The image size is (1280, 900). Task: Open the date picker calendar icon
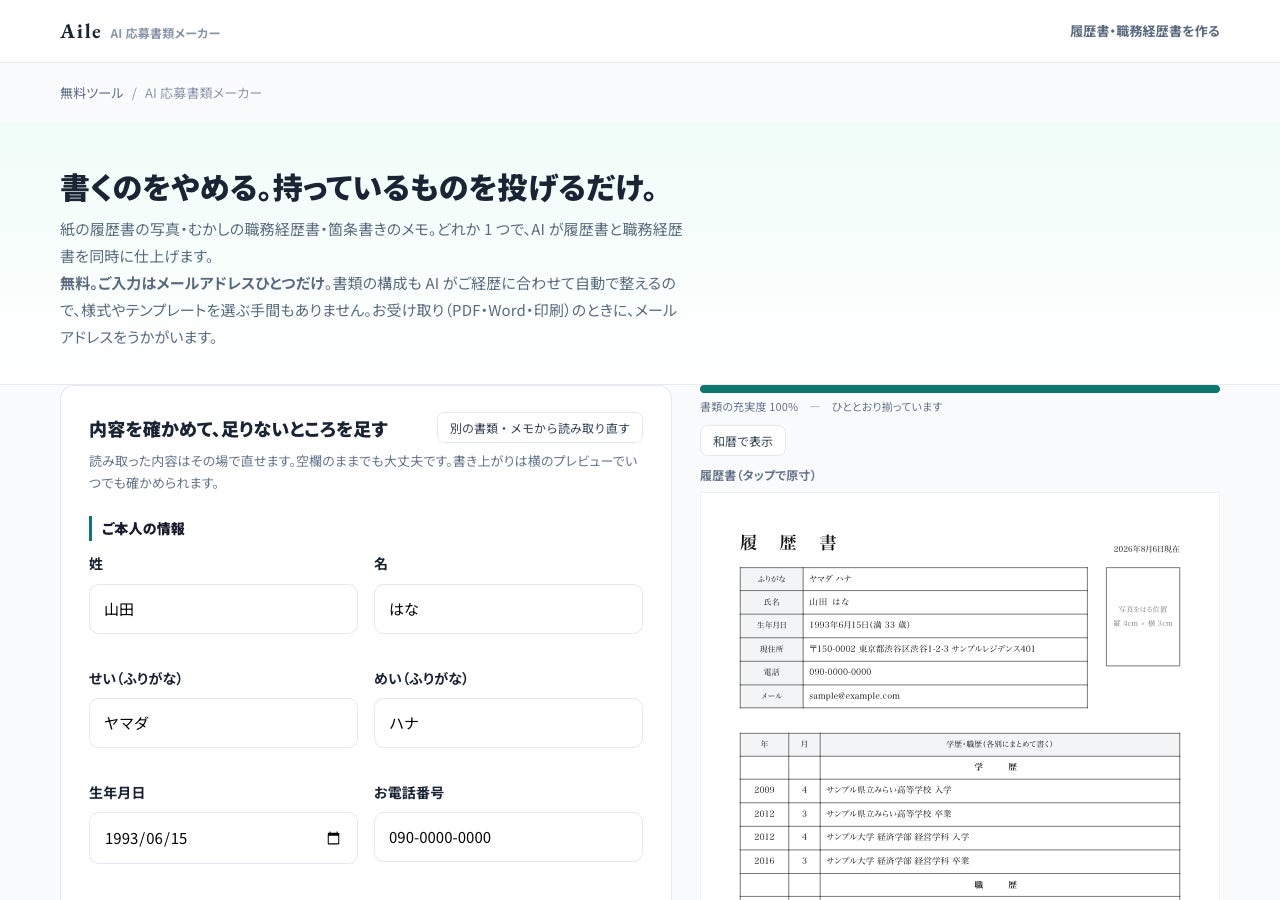[334, 838]
